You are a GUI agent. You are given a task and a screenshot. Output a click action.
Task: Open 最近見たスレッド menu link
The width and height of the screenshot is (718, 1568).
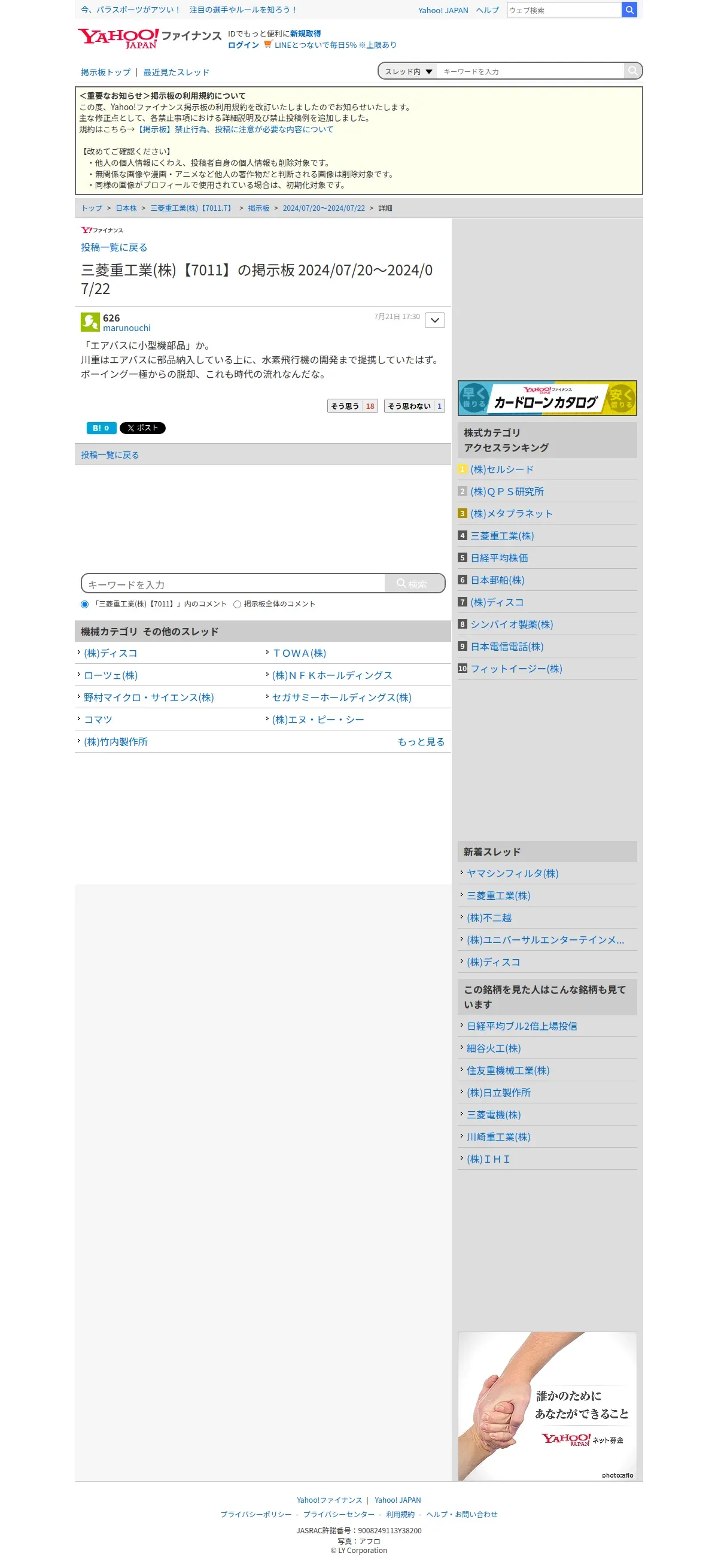tap(177, 72)
